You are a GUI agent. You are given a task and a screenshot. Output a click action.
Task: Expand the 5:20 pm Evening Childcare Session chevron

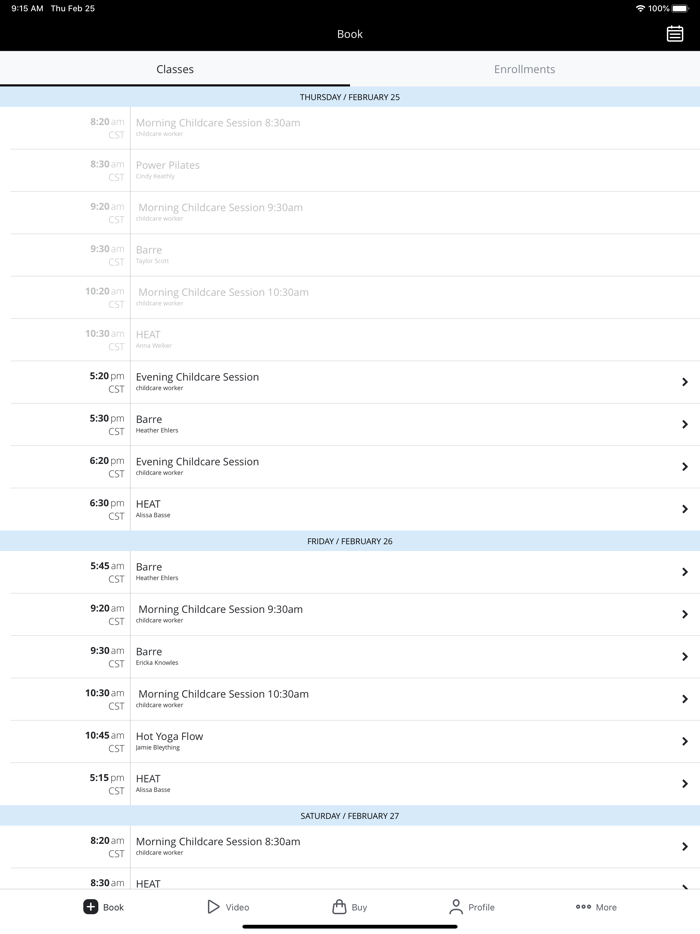(x=685, y=382)
